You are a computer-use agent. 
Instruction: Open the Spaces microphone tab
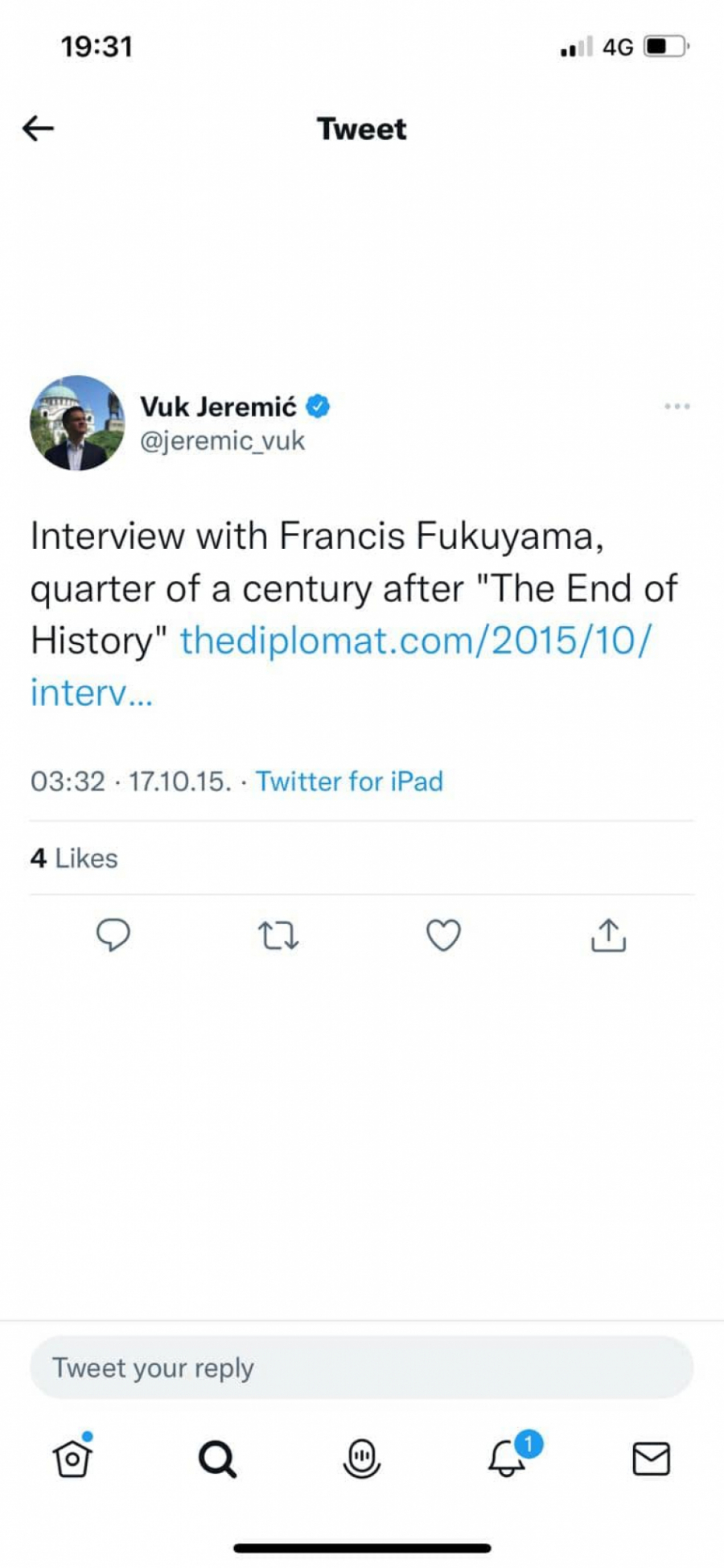362,1458
